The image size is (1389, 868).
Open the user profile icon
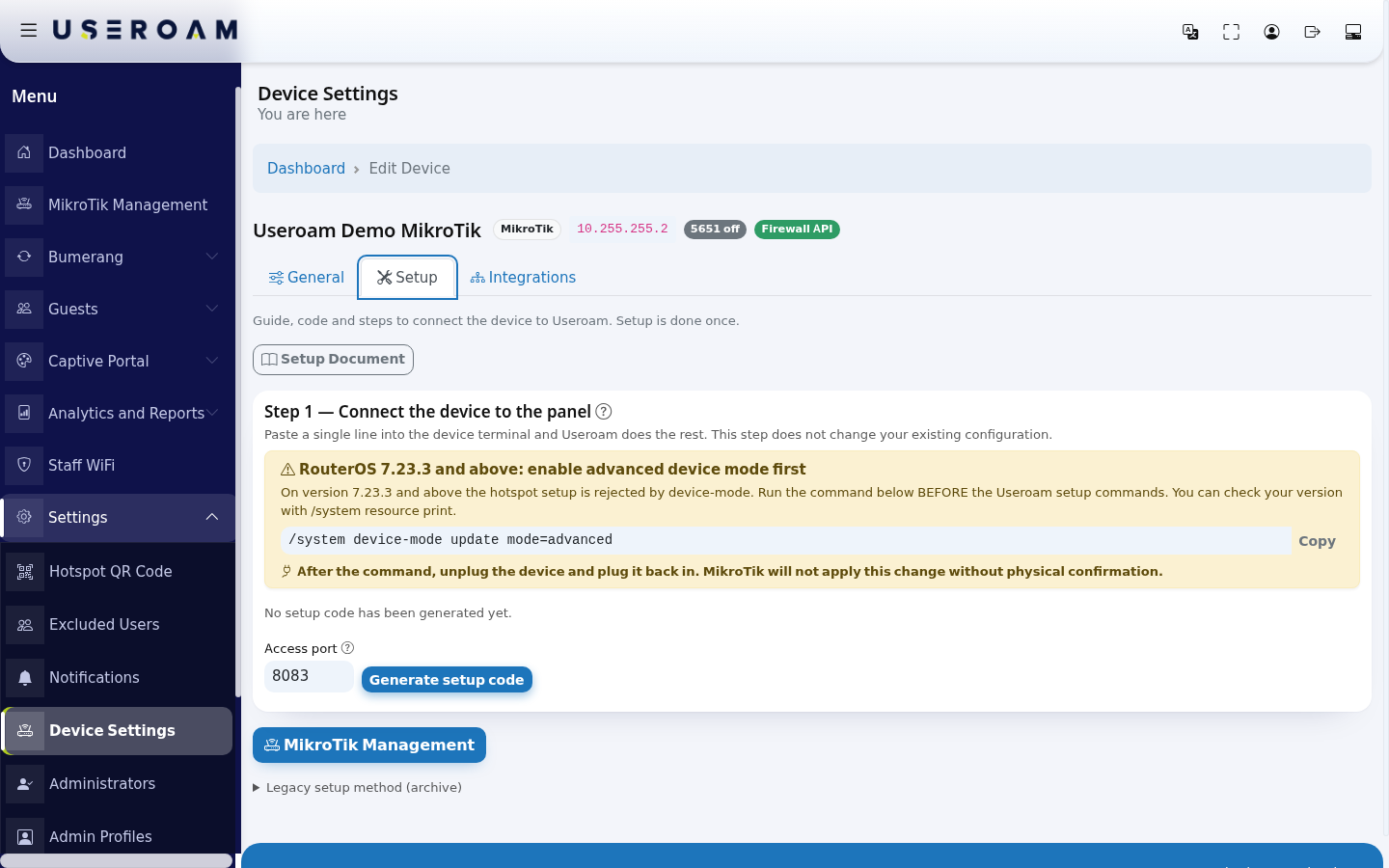[1271, 32]
